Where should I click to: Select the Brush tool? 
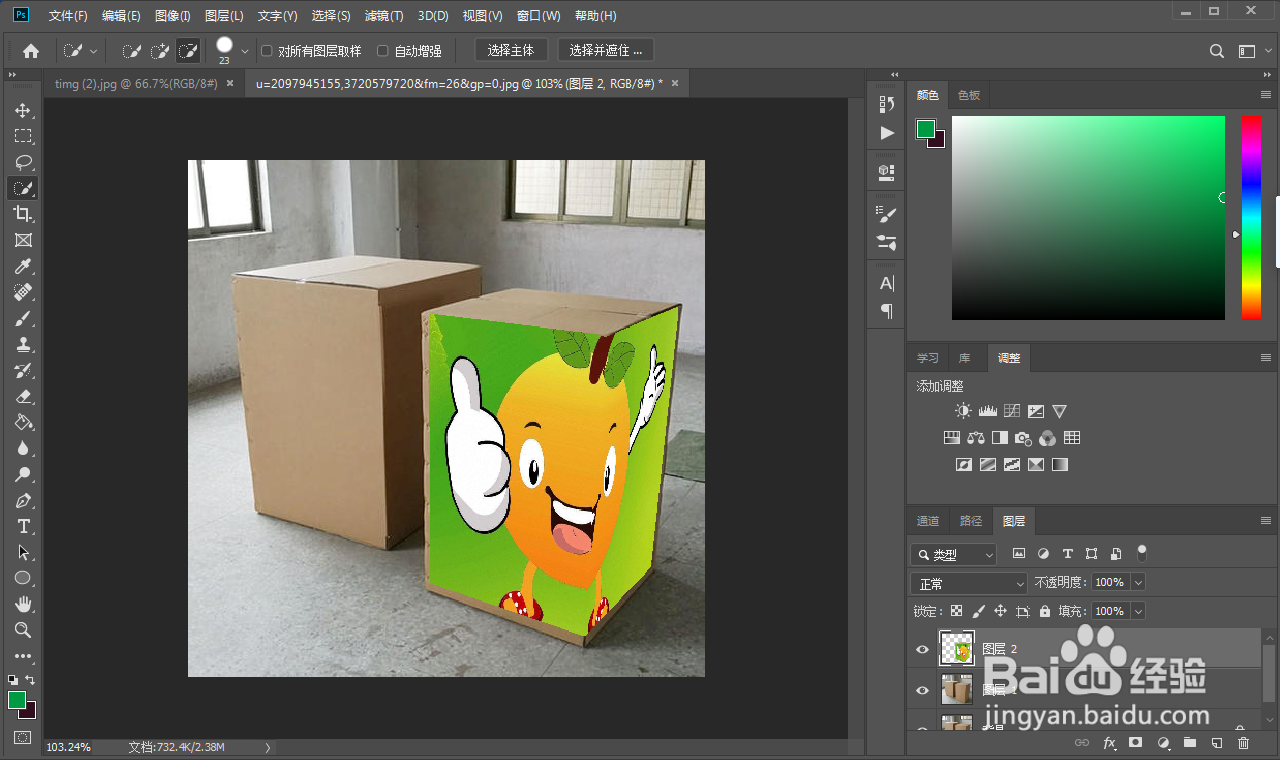23,318
